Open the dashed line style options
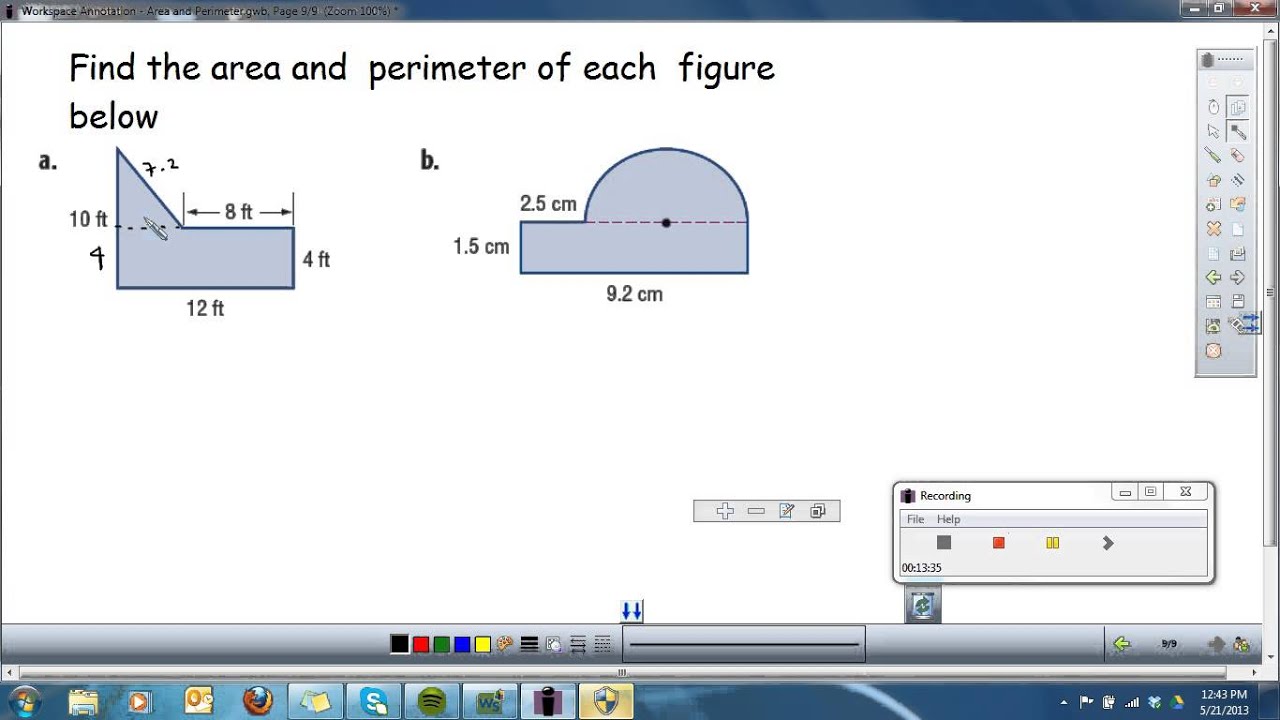The image size is (1280, 720). [x=602, y=644]
